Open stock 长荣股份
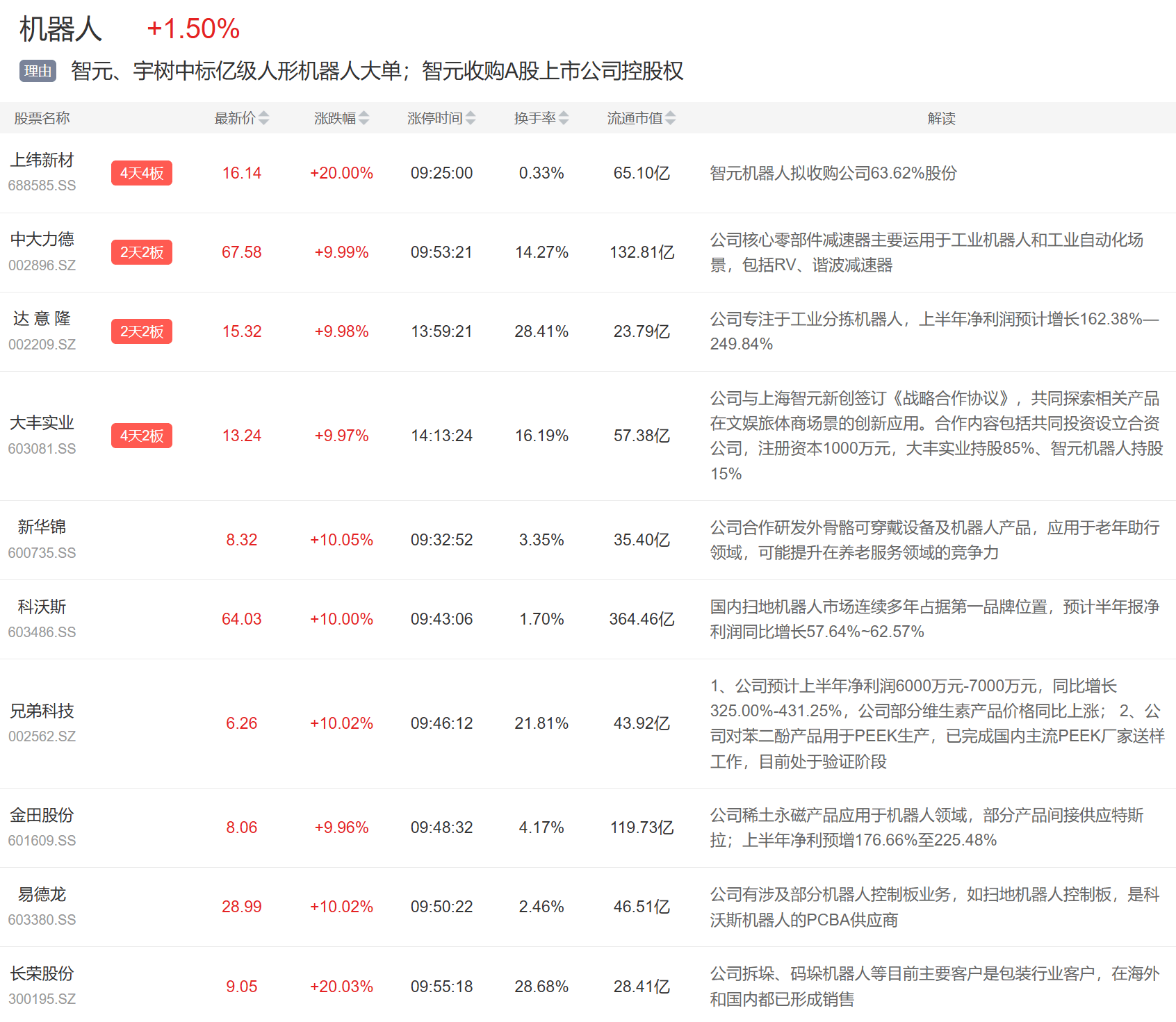1176x1022 pixels. click(x=42, y=974)
